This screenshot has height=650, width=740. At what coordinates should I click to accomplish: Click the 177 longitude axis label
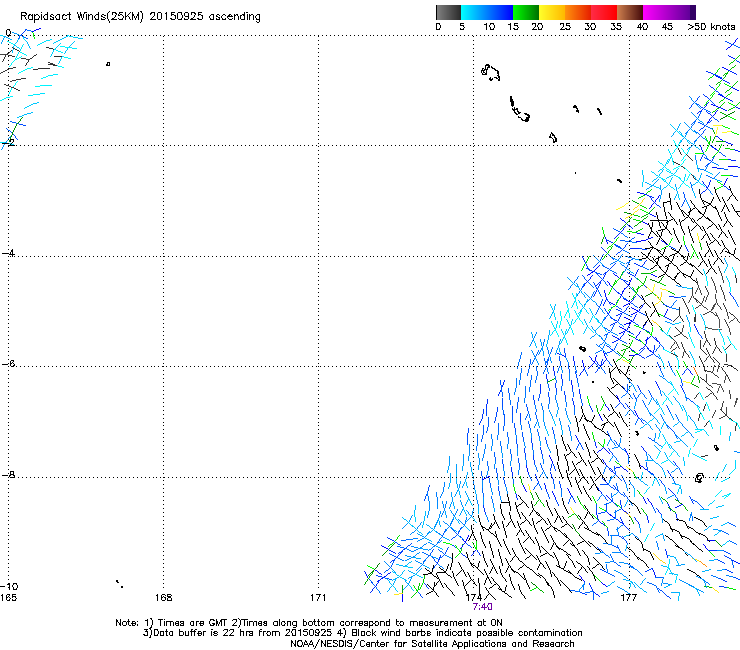629,598
